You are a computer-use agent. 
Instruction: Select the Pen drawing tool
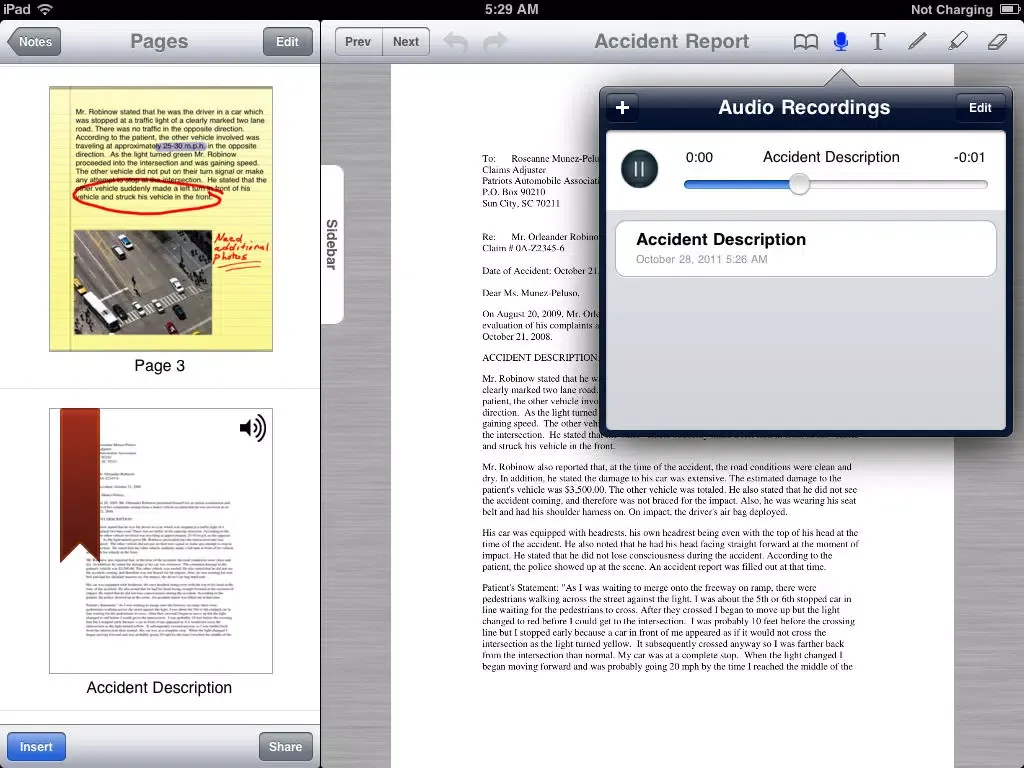pyautogui.click(x=917, y=42)
